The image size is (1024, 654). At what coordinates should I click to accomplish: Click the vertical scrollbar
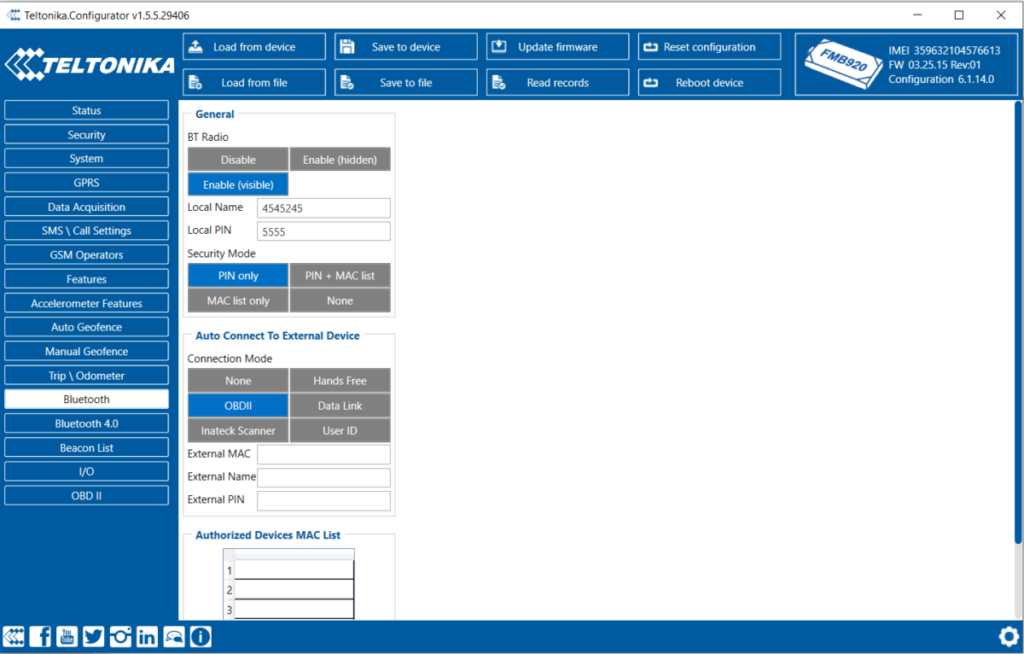click(1017, 321)
